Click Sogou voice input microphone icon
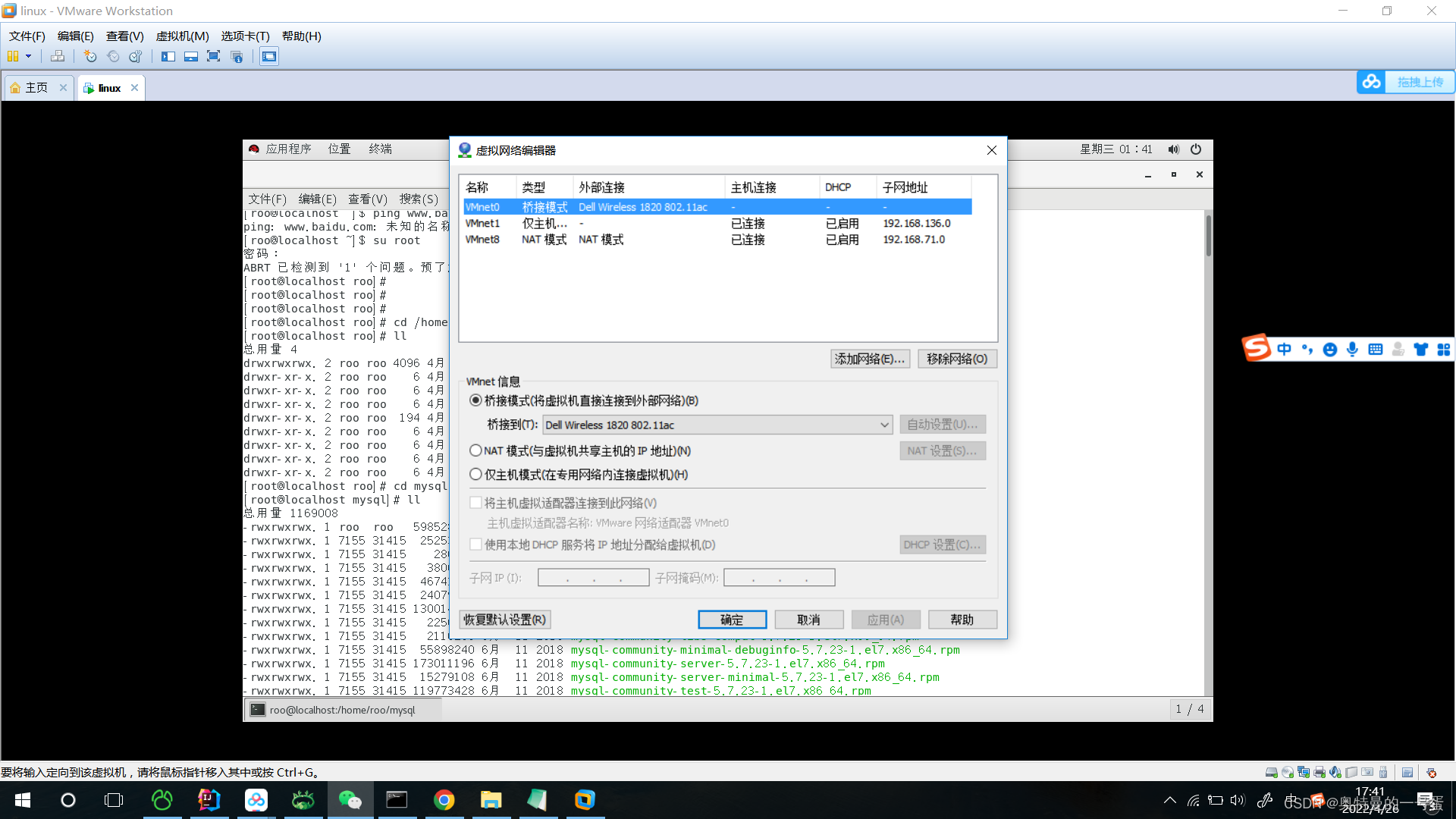Image resolution: width=1456 pixels, height=819 pixels. point(1352,350)
